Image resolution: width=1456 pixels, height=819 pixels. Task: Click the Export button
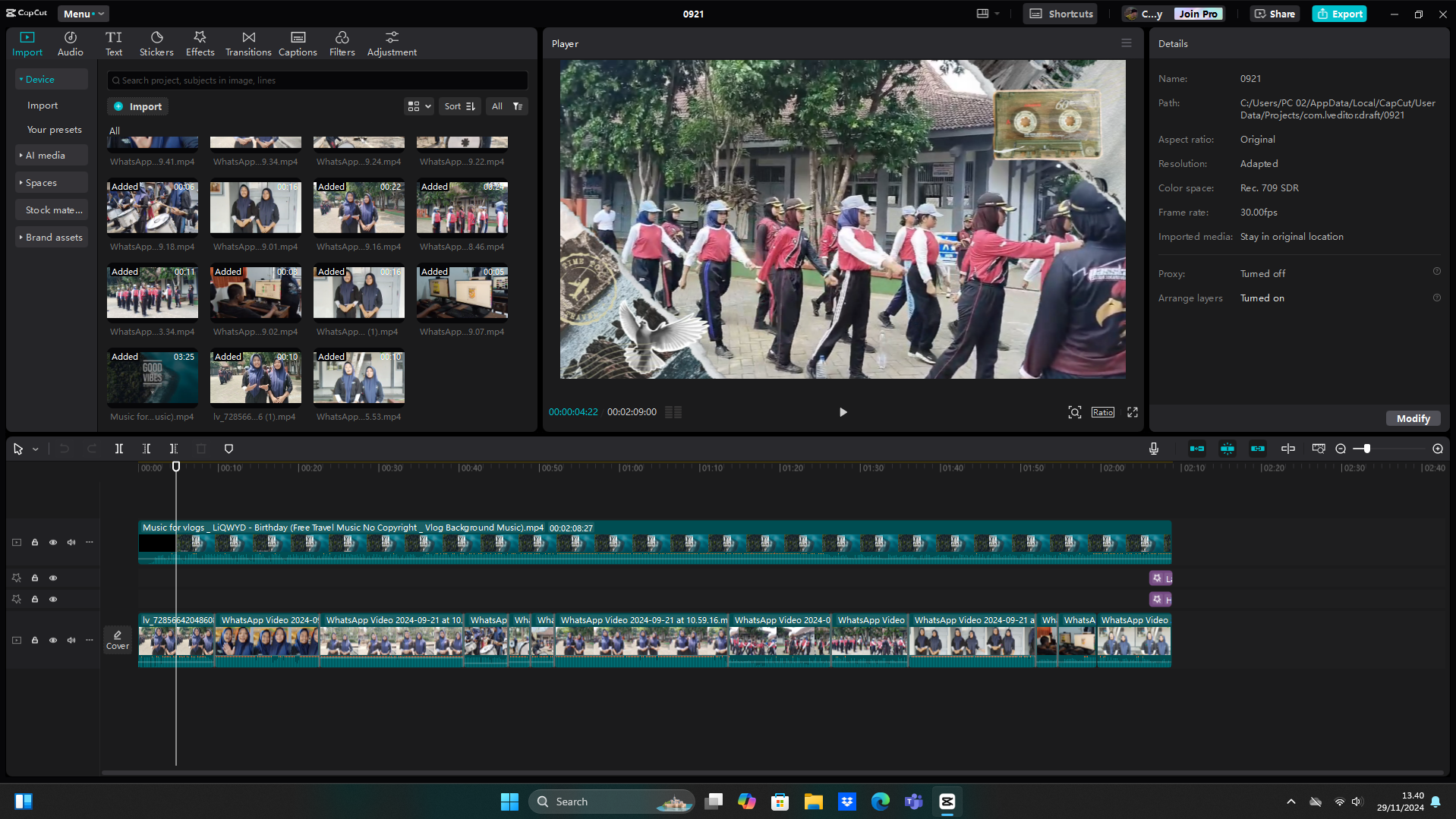coord(1339,14)
